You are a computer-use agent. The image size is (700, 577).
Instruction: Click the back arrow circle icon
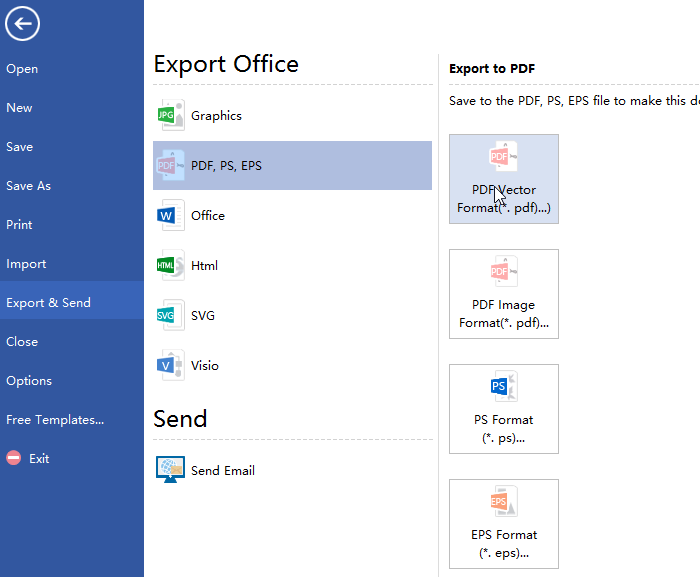pos(22,24)
